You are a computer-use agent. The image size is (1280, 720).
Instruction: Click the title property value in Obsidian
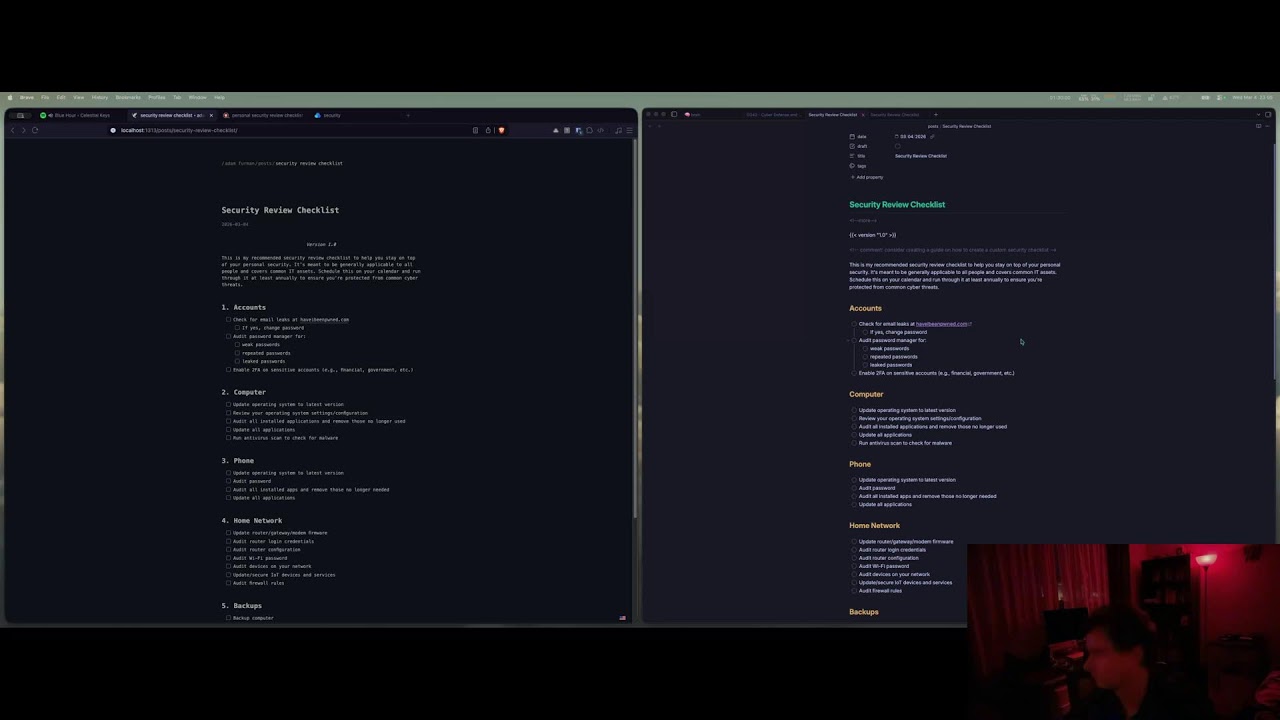[x=921, y=156]
